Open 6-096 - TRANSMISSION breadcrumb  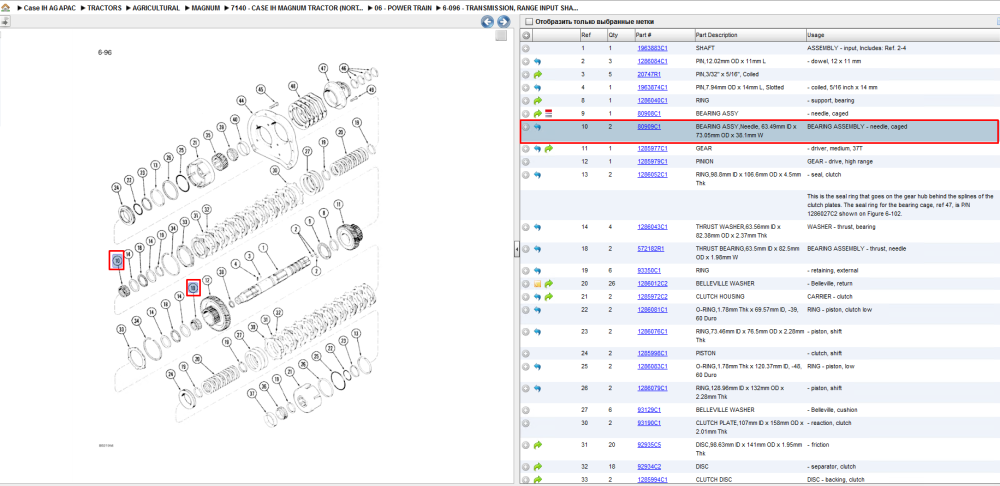click(510, 8)
